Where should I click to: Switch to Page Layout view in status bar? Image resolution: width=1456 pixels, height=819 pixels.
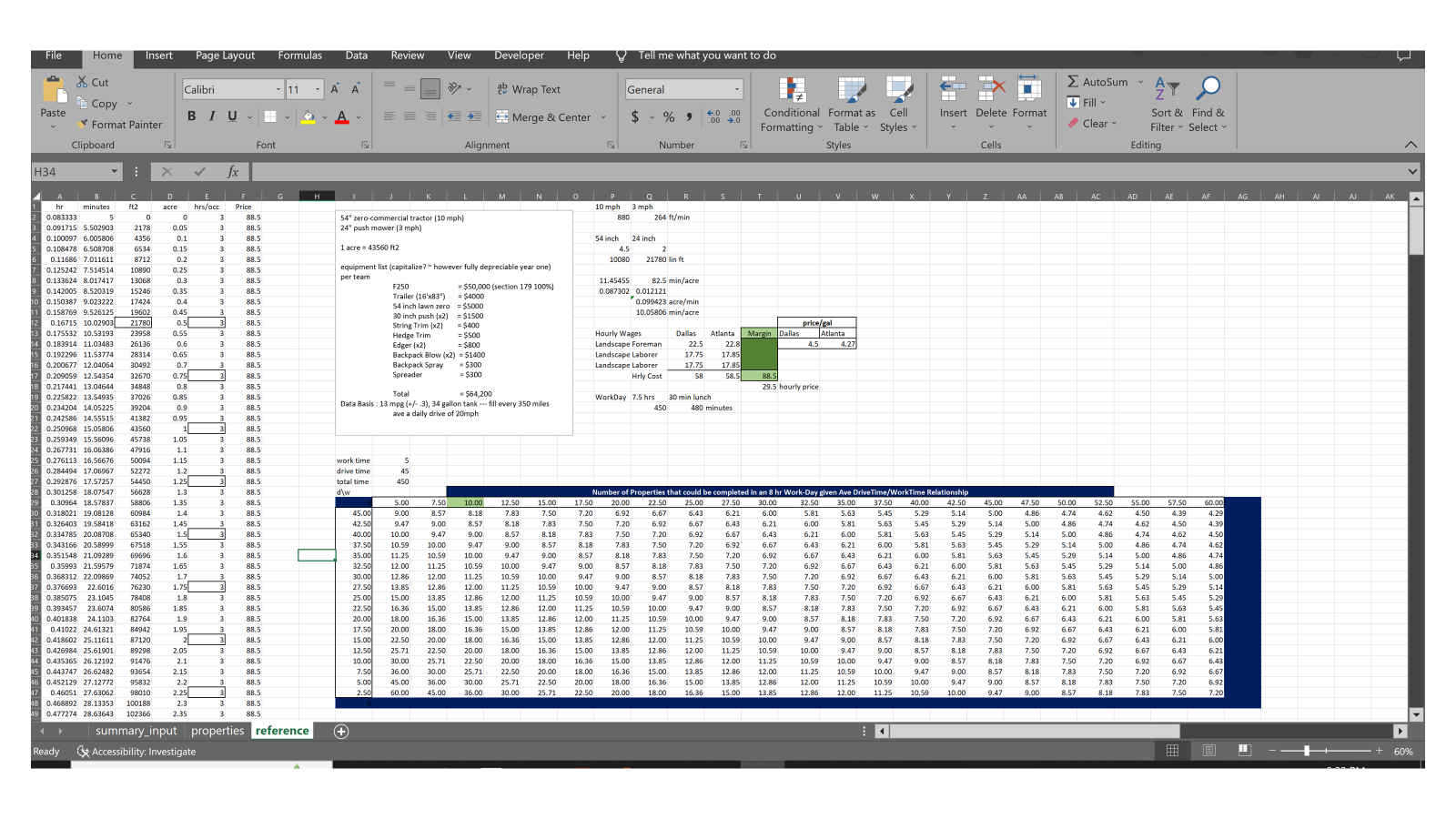tap(1208, 751)
